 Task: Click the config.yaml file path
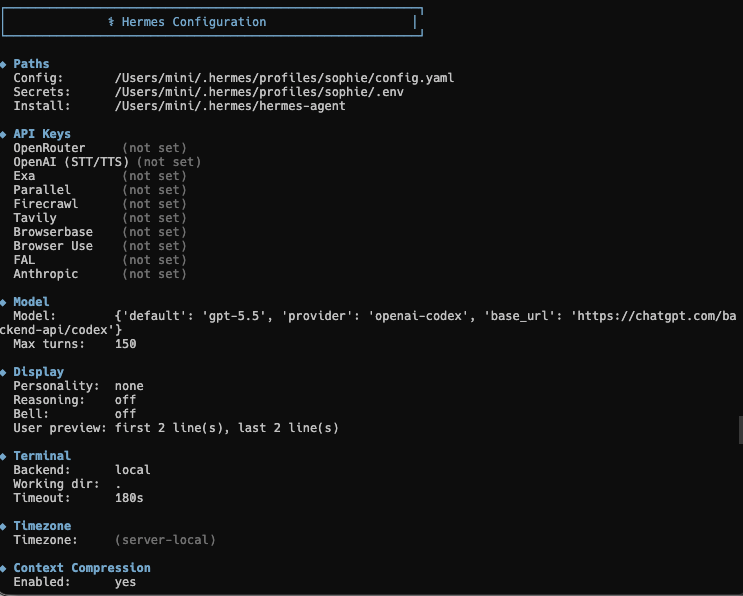point(284,78)
